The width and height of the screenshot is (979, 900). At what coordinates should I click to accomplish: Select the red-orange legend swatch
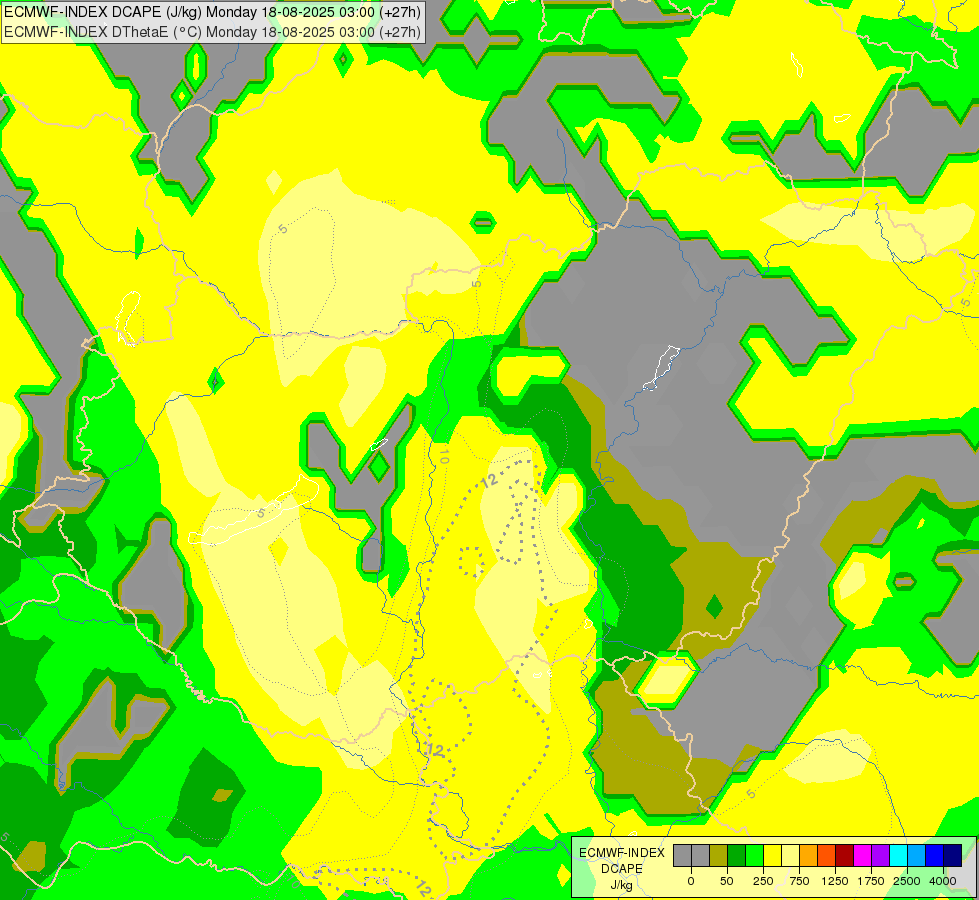pos(826,855)
